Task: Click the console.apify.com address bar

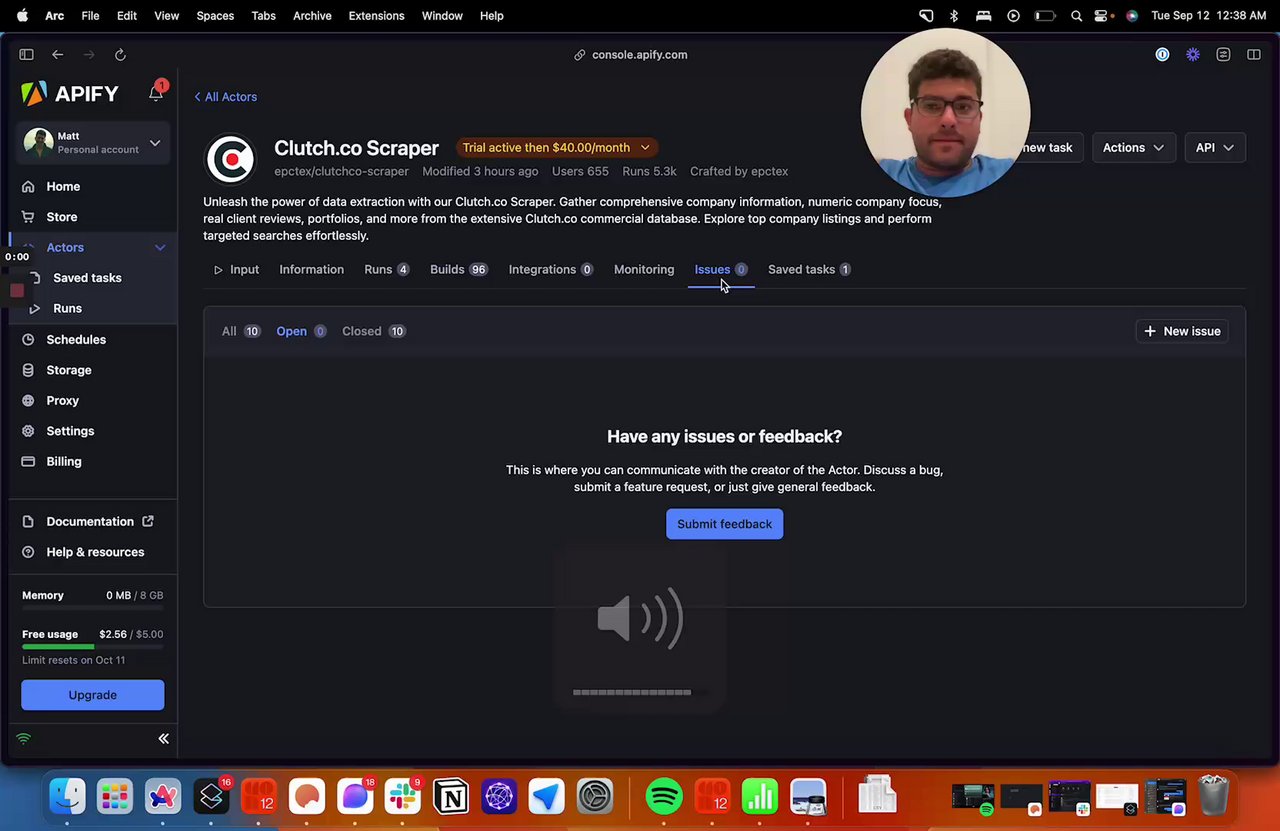Action: [631, 55]
